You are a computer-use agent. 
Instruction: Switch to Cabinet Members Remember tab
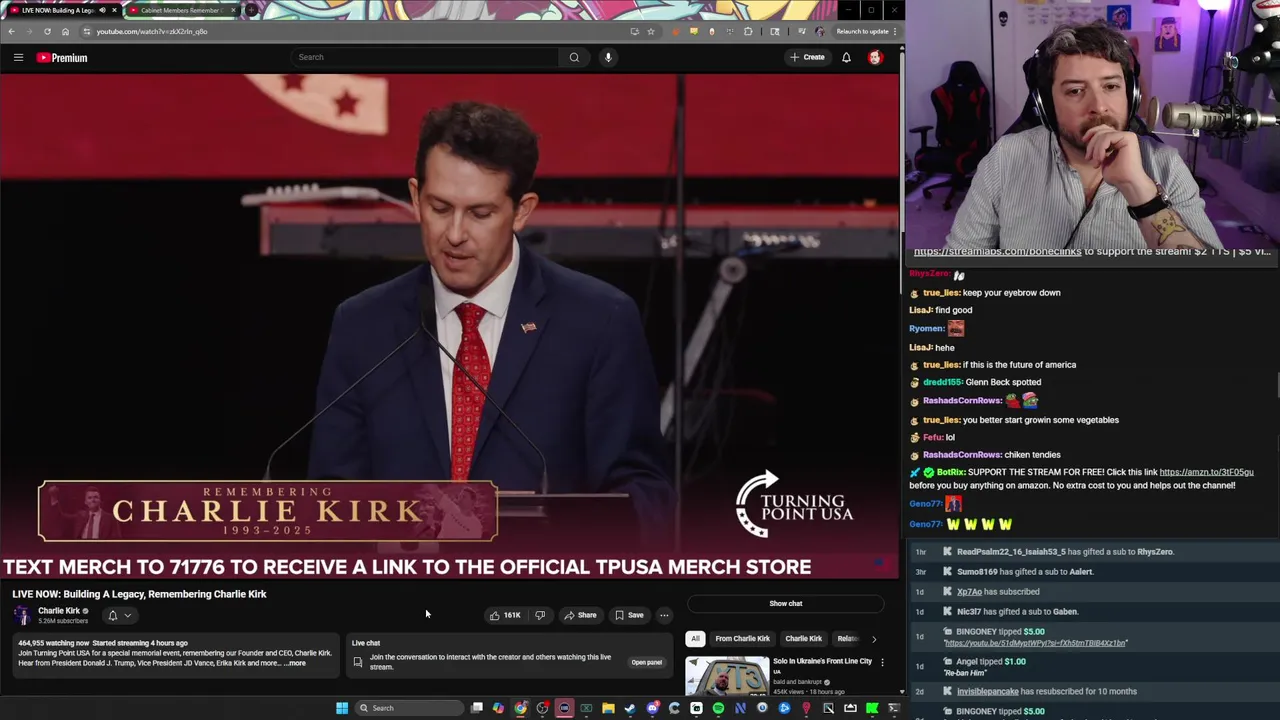pyautogui.click(x=182, y=10)
